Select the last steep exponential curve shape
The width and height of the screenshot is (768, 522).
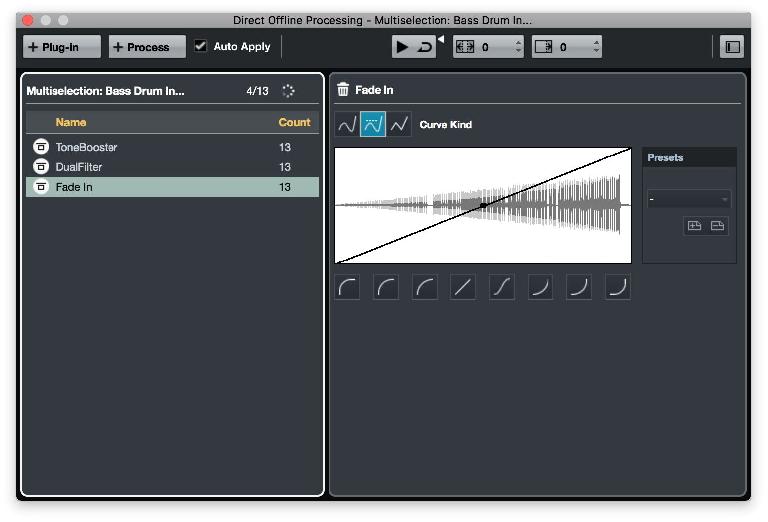(618, 287)
